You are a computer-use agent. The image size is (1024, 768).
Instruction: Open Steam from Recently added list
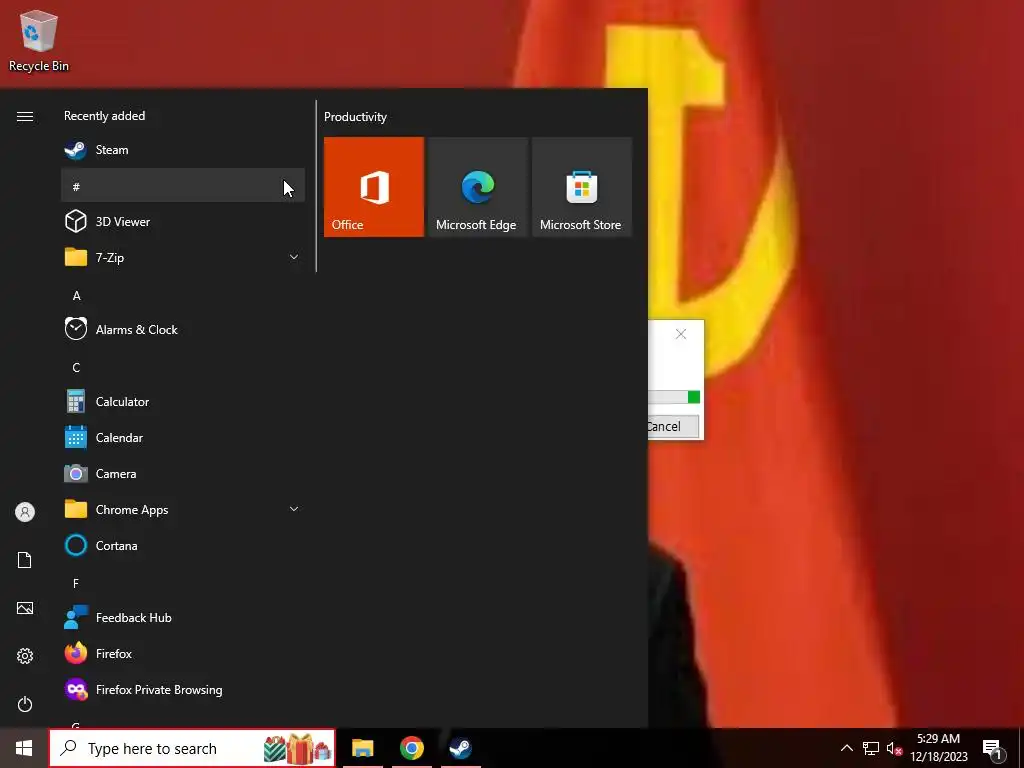point(183,150)
